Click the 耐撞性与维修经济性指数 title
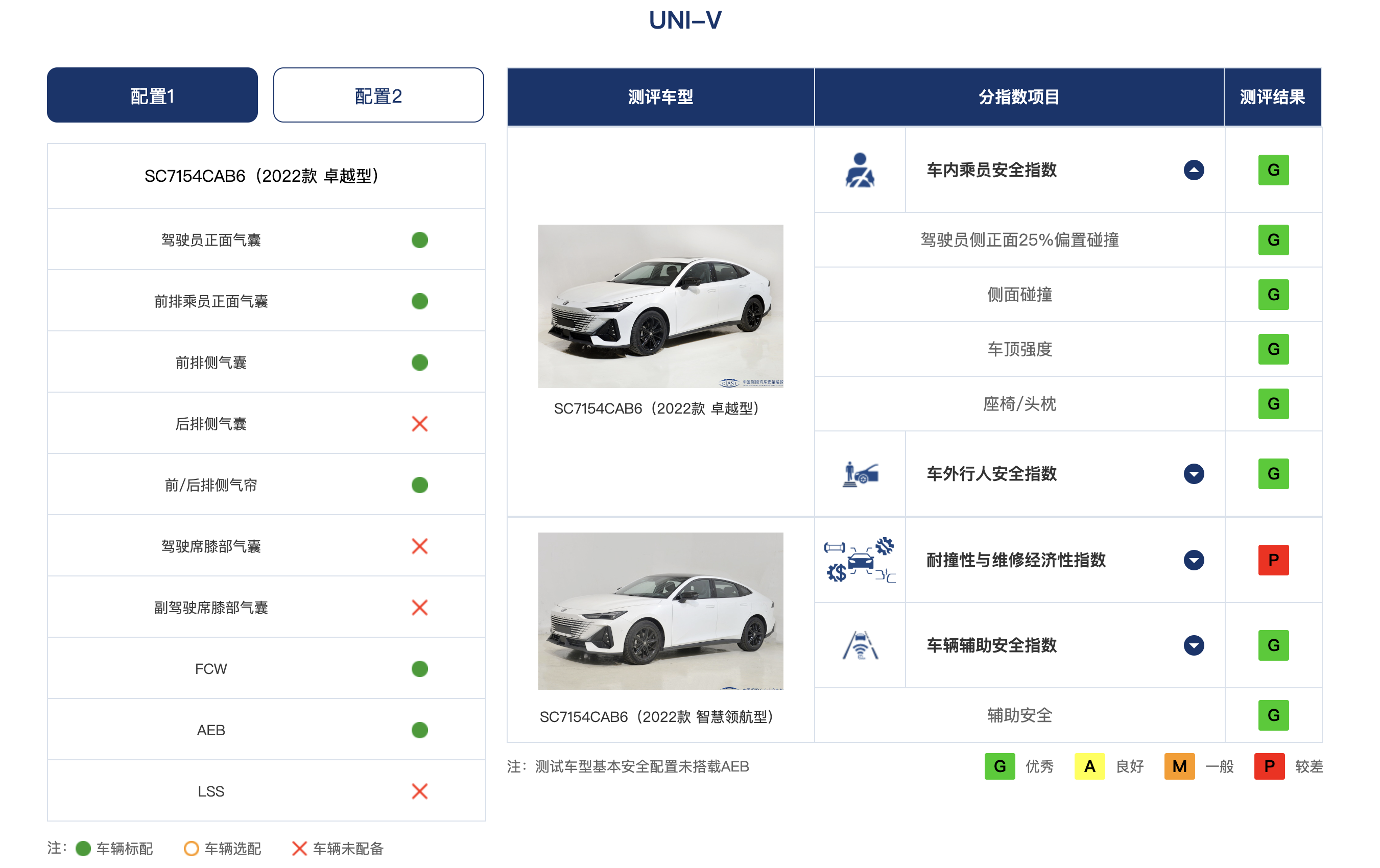 point(1016,560)
